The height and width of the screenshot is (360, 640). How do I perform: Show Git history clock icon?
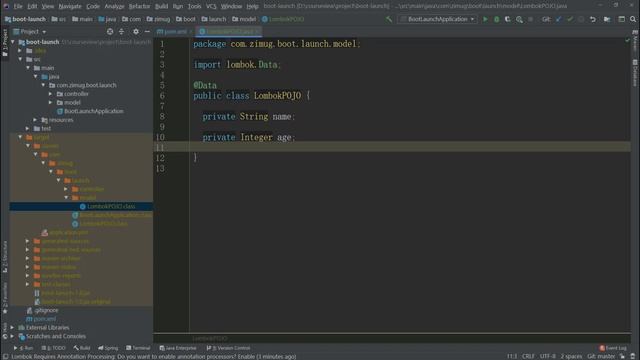tap(581, 19)
